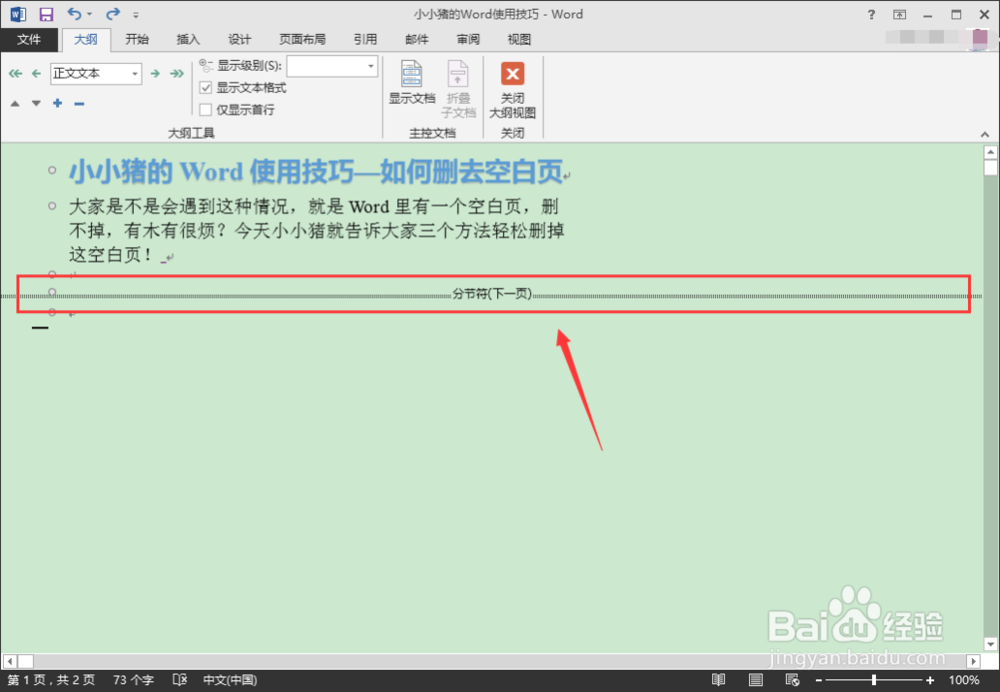Switch to Print Layout view in status bar
The height and width of the screenshot is (692, 1000).
(x=756, y=679)
